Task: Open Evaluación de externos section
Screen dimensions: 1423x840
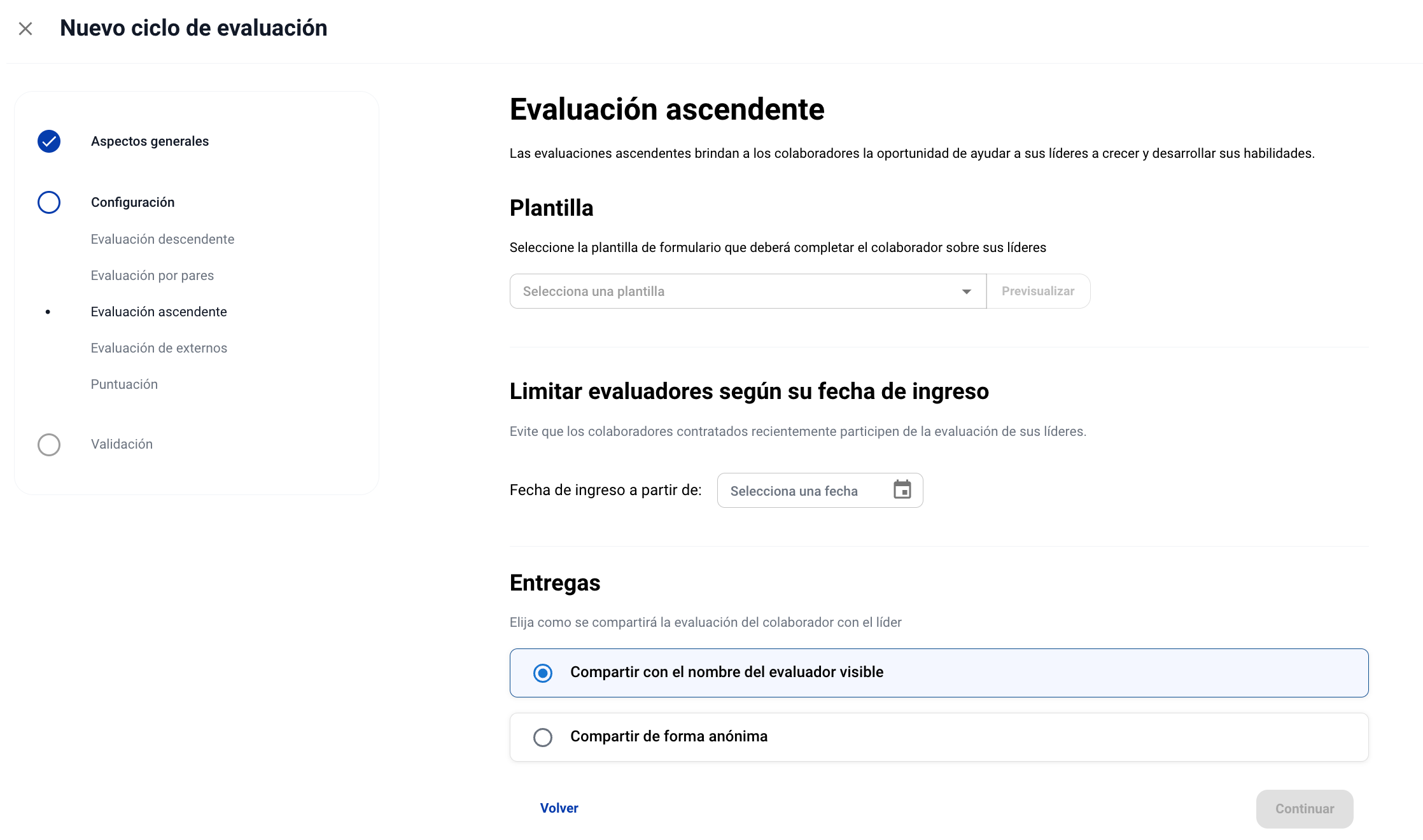Action: [x=158, y=348]
